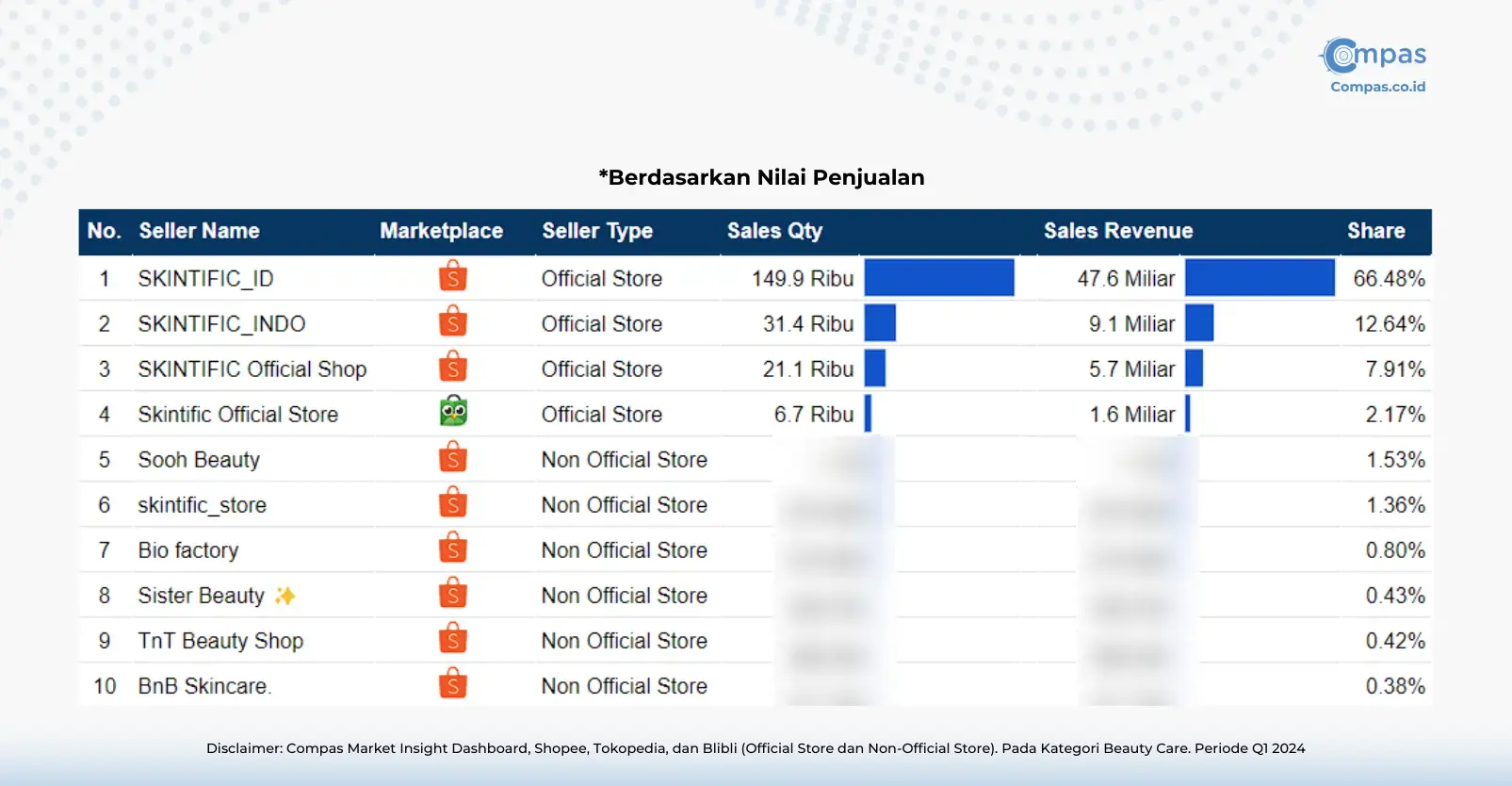Click the 21.1 Ribu quantity bar
Screen dimensions: 1512x786
tap(875, 368)
